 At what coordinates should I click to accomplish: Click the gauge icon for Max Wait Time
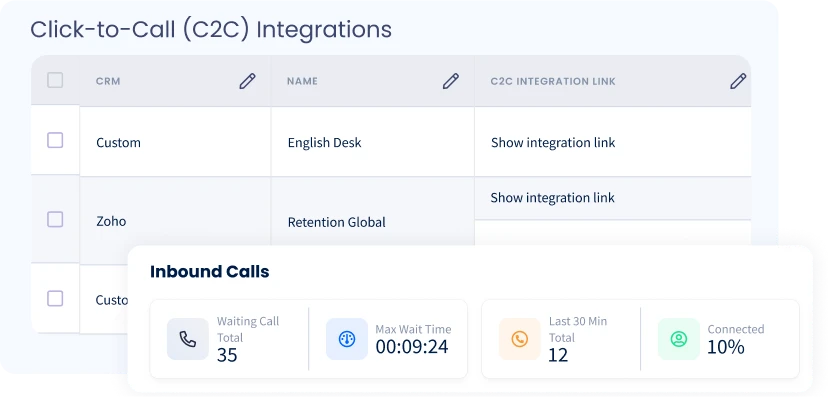[x=346, y=339]
